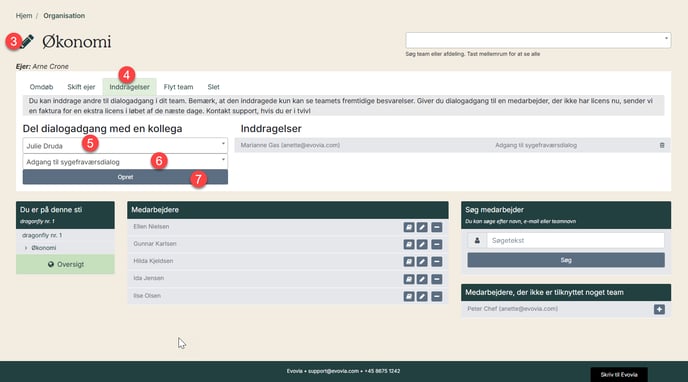Edit Ida Jensen with pencil icon

(422, 279)
